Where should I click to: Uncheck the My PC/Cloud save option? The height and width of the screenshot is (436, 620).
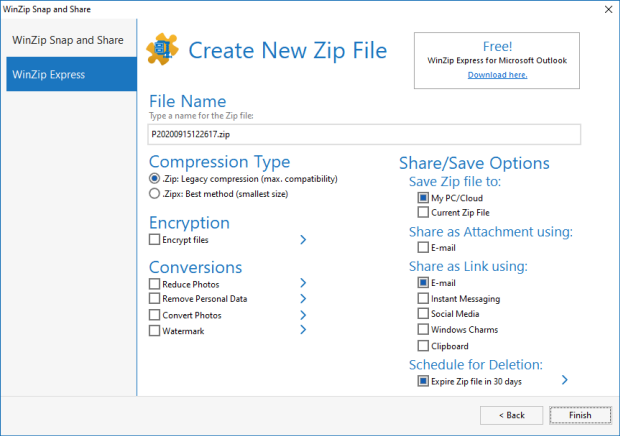tap(423, 198)
